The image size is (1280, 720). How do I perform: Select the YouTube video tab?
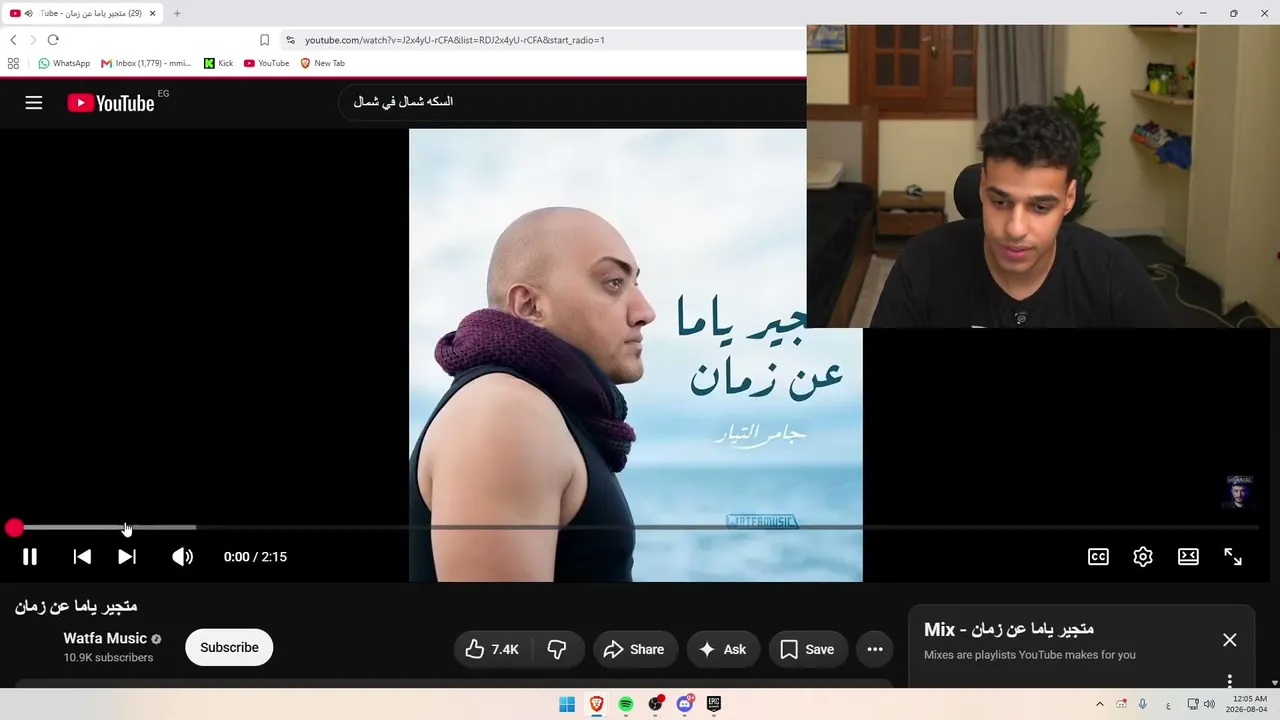coord(84,13)
